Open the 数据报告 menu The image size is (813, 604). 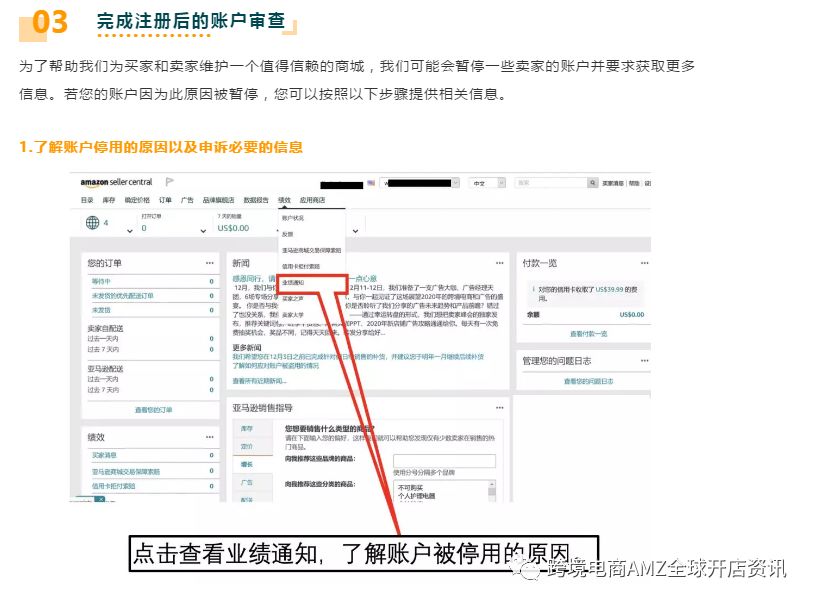256,200
